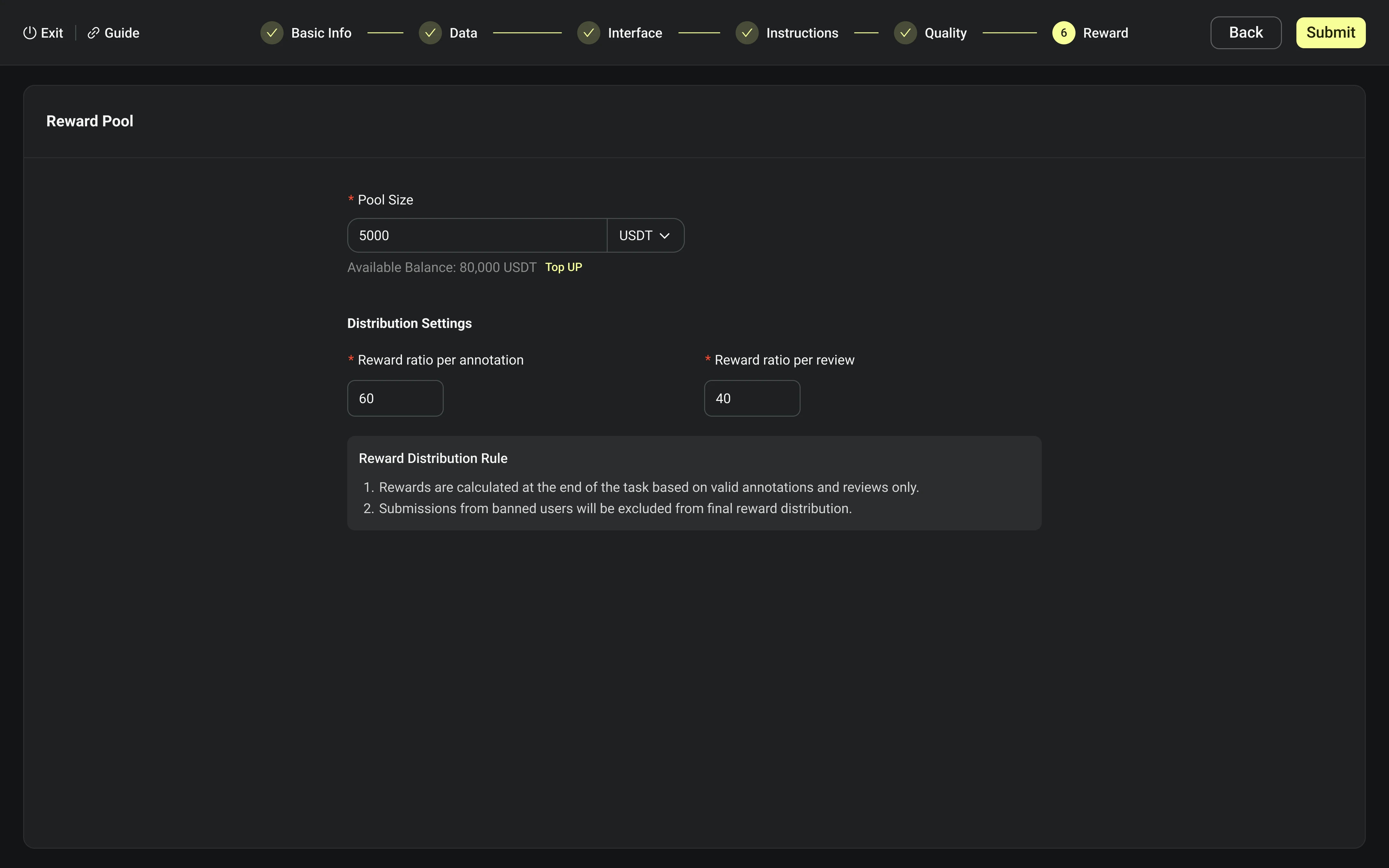Go to the Basic Info step label
The image size is (1389, 868).
(321, 33)
